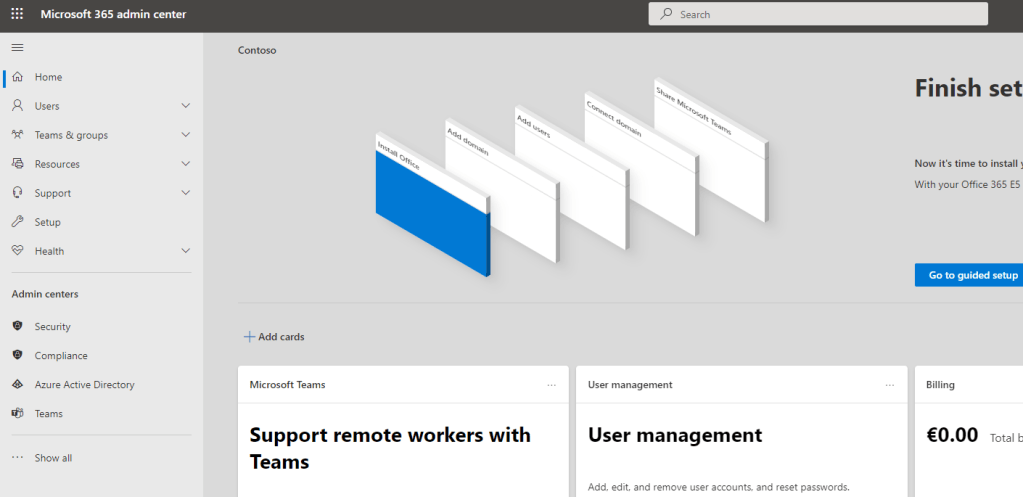1023x497 pixels.
Task: Open Security admin center shield icon
Action: [x=17, y=327]
